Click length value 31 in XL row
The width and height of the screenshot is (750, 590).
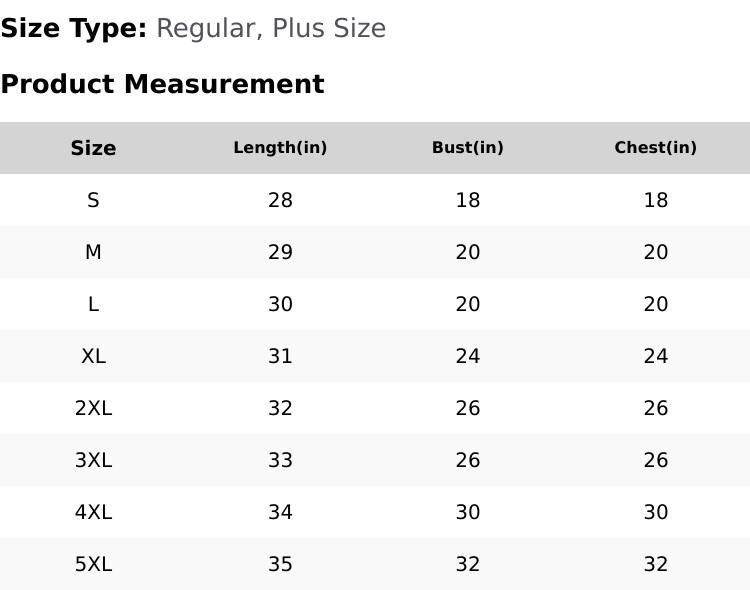[x=280, y=356]
